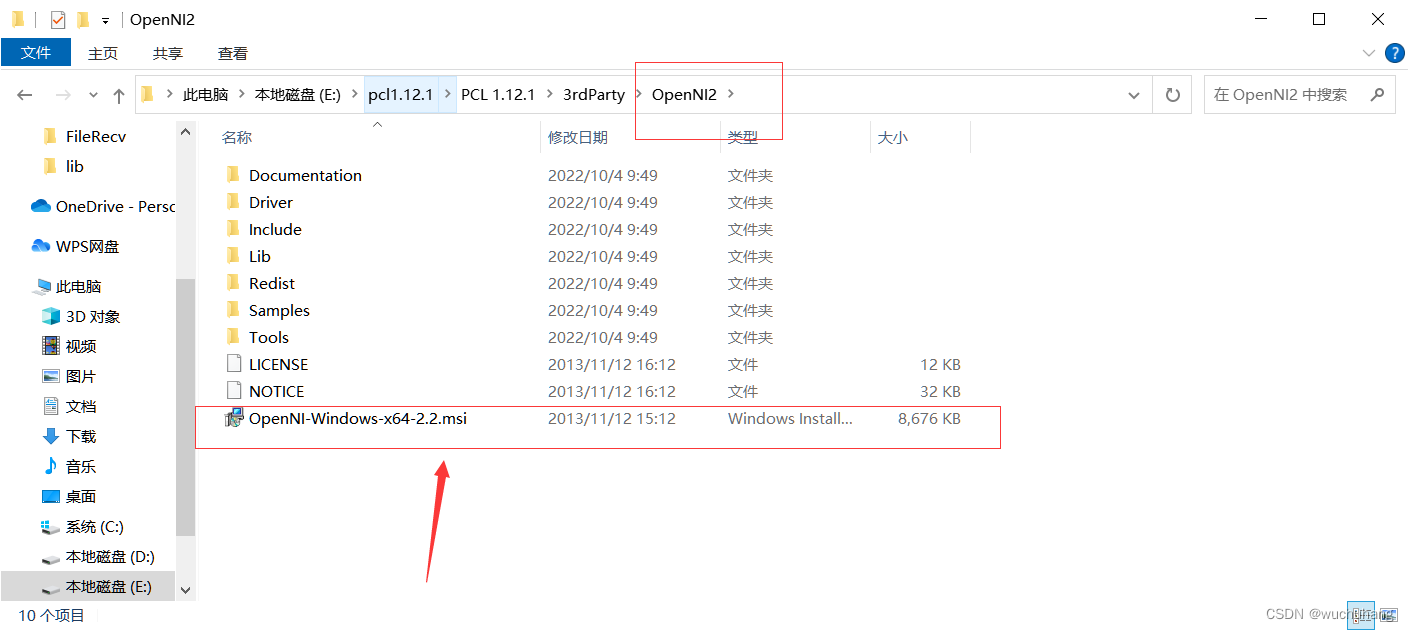Select OpenNI2 in the address breadcrumb
Viewport: 1409px width, 631px height.
pos(684,95)
